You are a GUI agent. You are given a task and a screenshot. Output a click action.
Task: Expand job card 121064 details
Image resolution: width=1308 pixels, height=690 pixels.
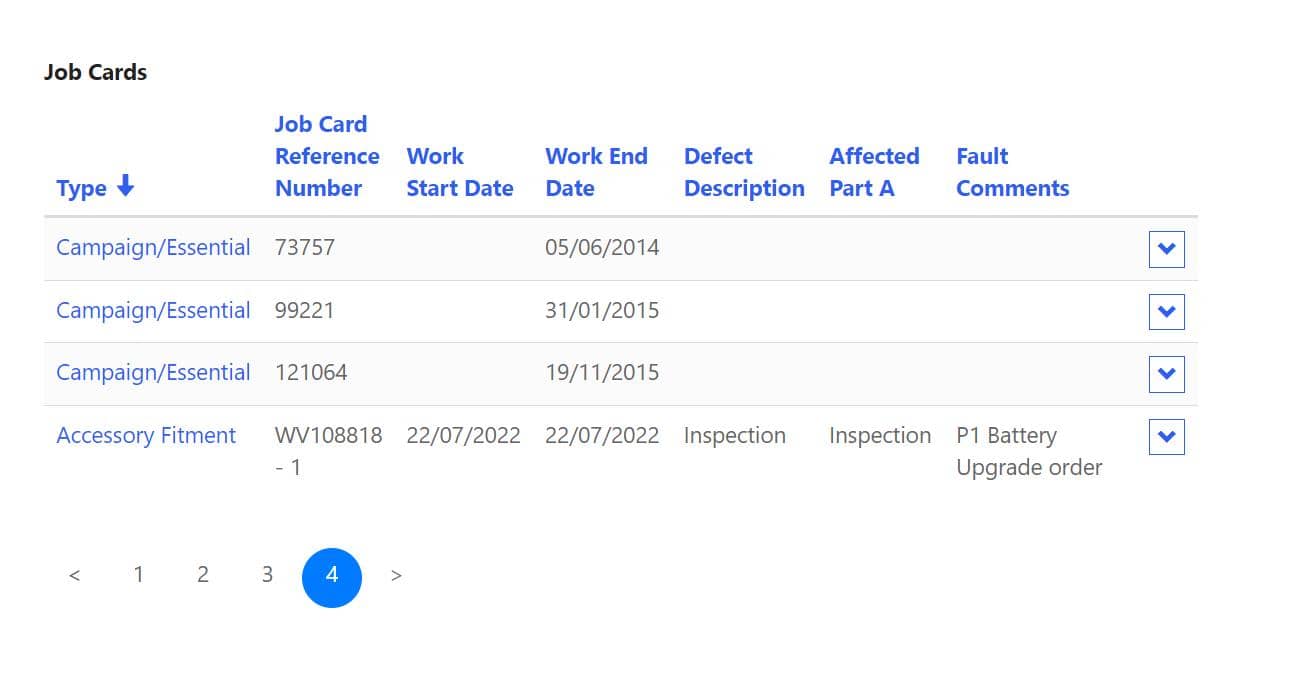pyautogui.click(x=1166, y=374)
